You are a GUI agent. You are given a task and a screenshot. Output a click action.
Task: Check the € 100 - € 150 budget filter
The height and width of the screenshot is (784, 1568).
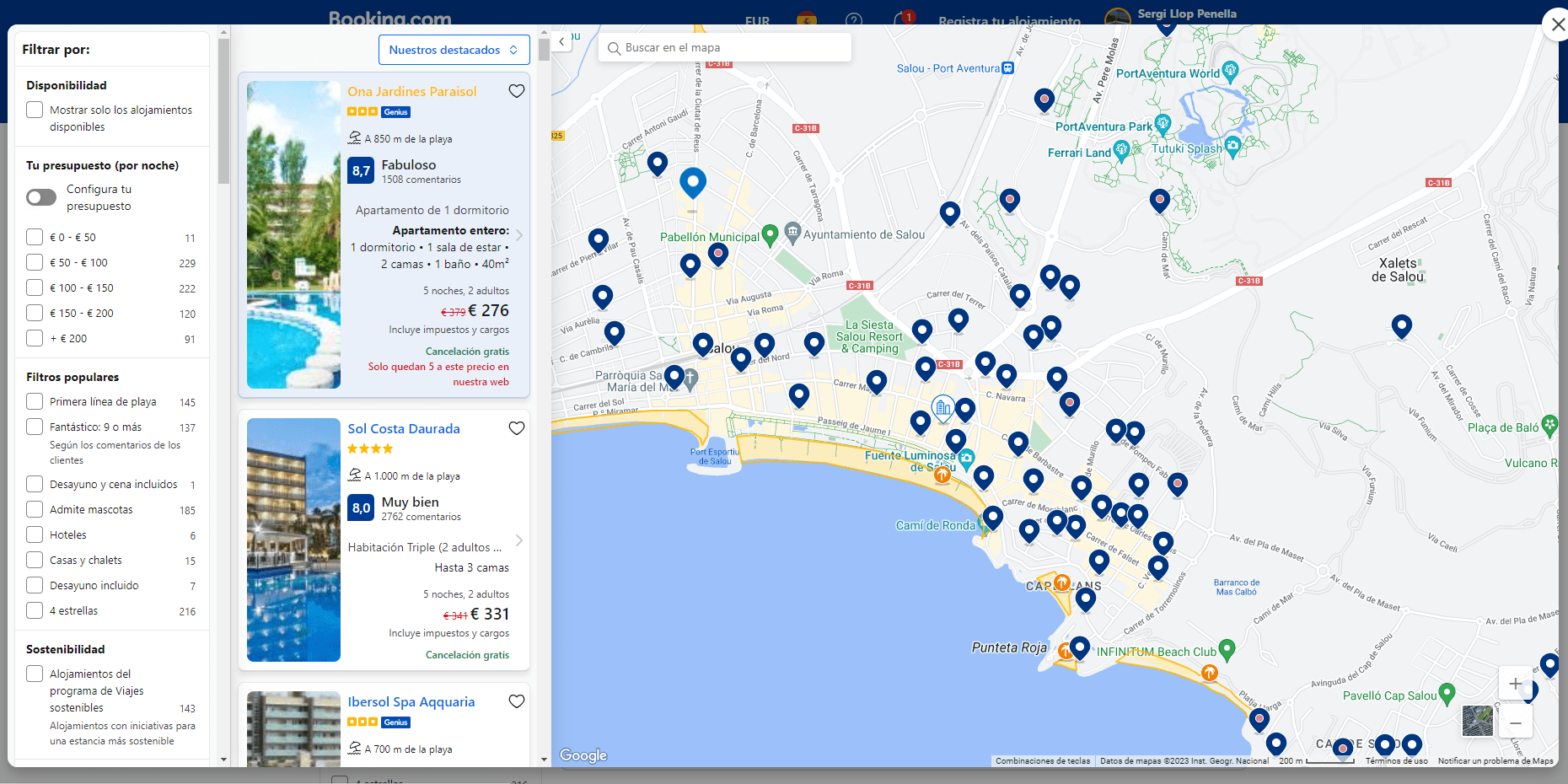pos(35,287)
